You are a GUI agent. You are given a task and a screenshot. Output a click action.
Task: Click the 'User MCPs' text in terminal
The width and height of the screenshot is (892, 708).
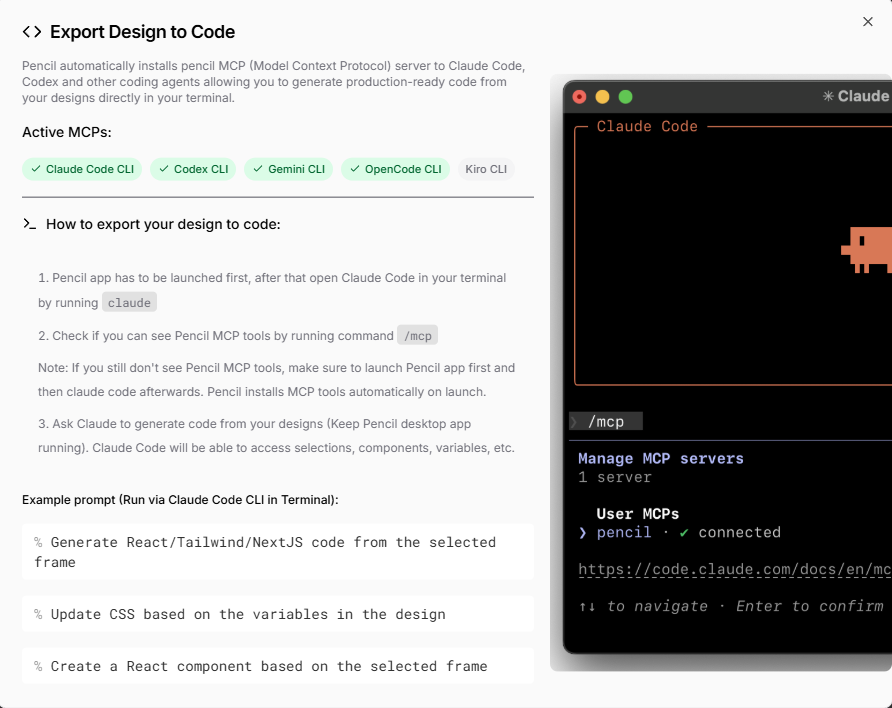[637, 514]
